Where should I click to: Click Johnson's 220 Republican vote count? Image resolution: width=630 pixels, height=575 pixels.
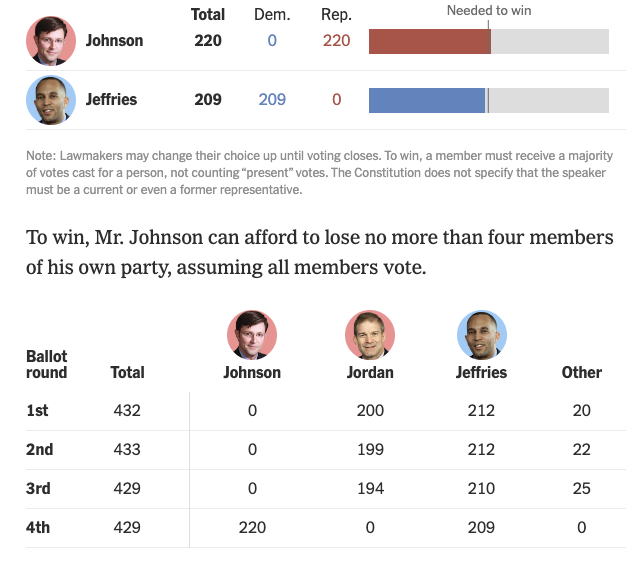[x=336, y=41]
